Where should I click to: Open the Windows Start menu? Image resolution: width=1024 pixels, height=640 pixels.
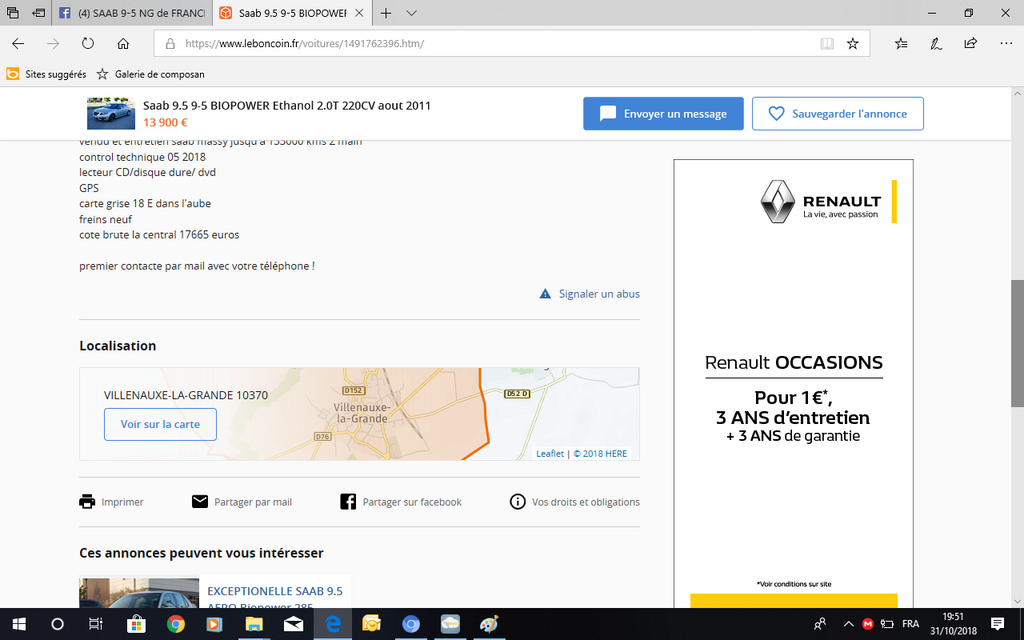coord(18,624)
